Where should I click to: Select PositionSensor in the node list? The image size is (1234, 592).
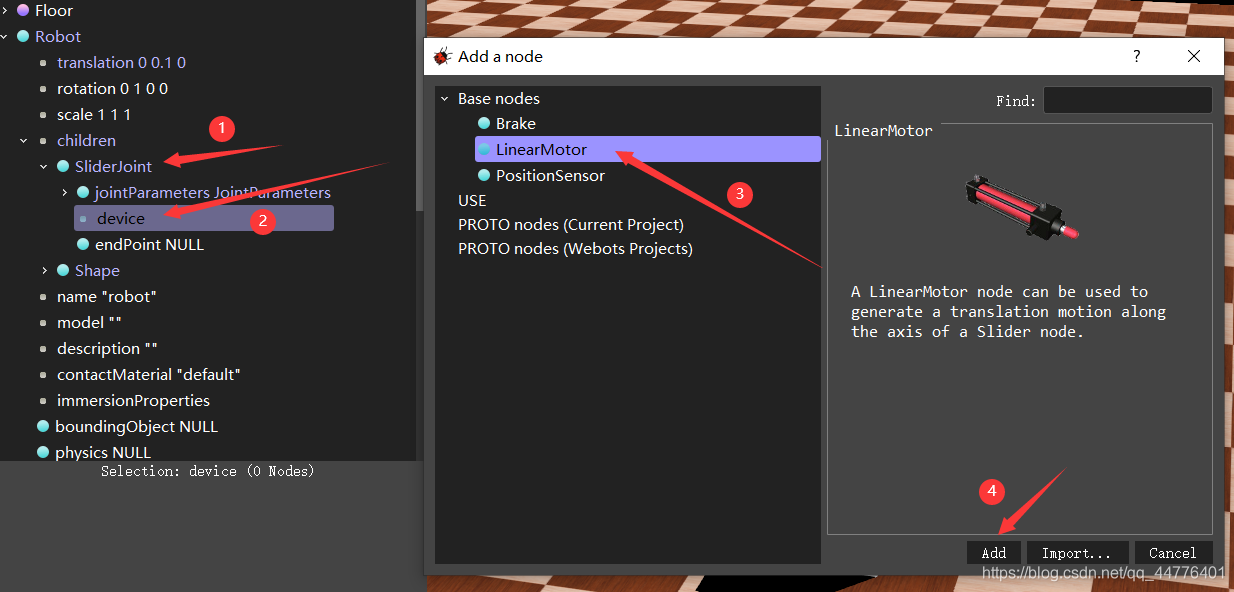click(x=550, y=175)
